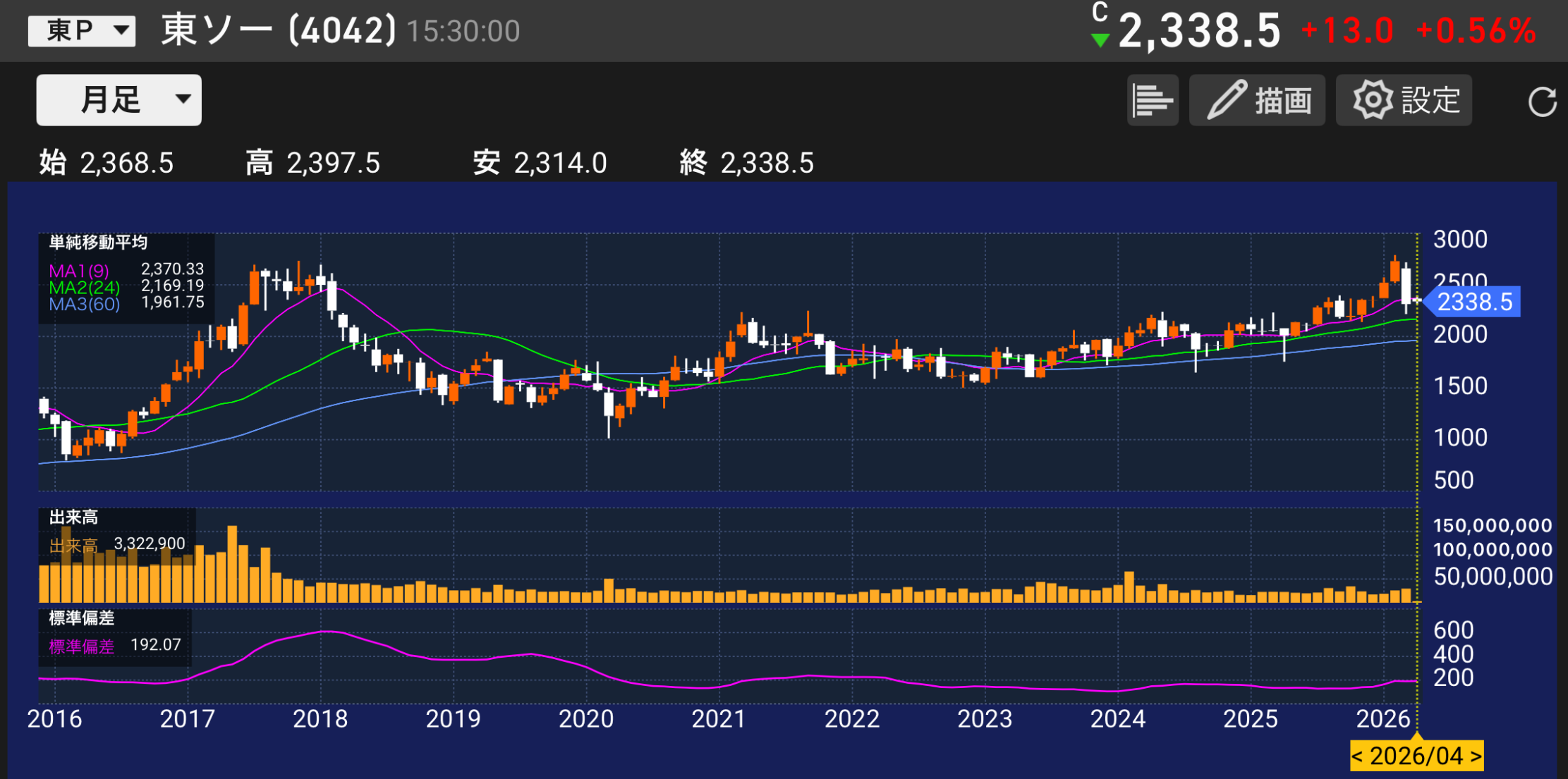Go to previous month with < arrow

pyautogui.click(x=1358, y=756)
